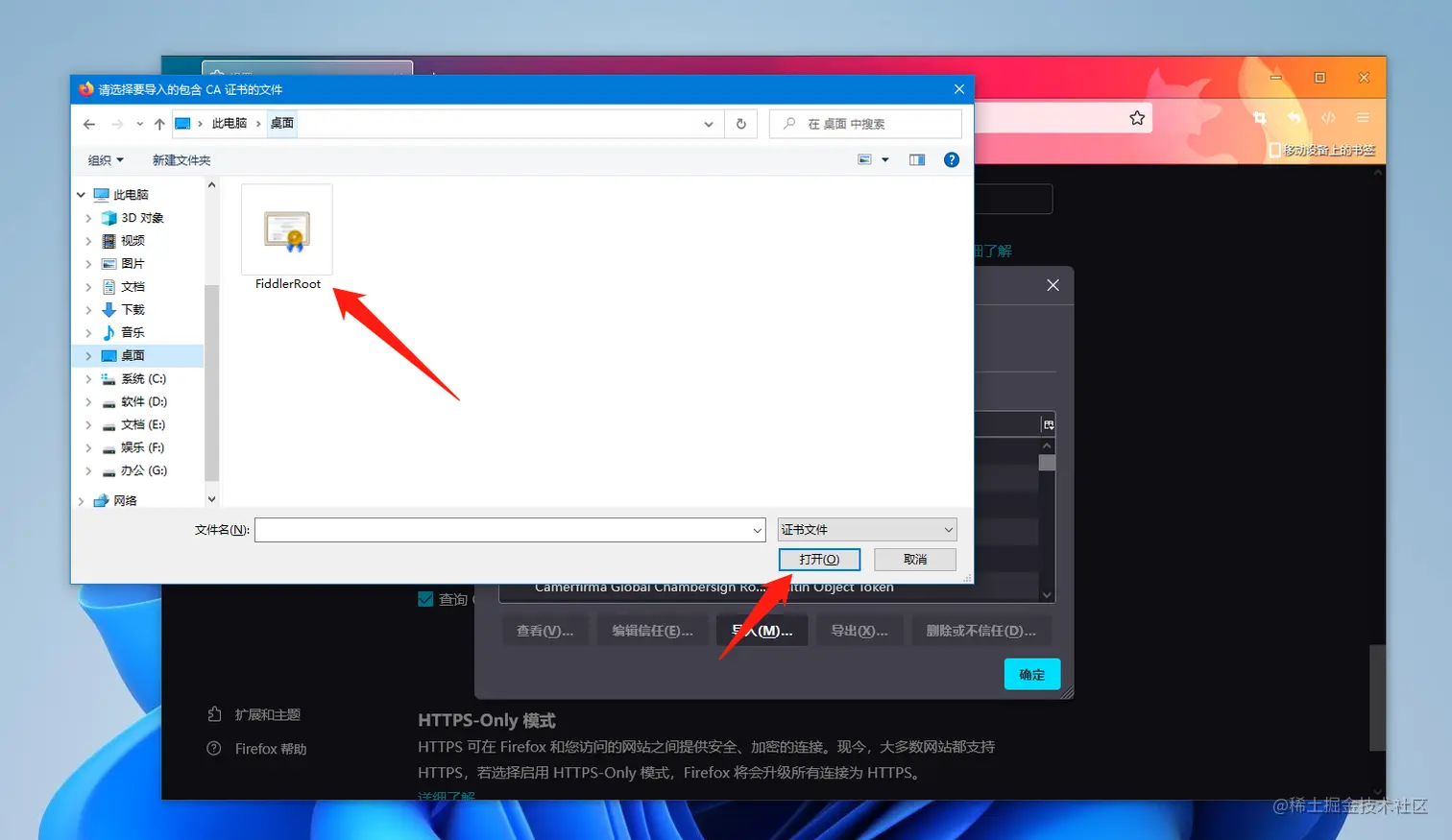
Task: Select 桌面 in the navigation tree
Action: 133,356
